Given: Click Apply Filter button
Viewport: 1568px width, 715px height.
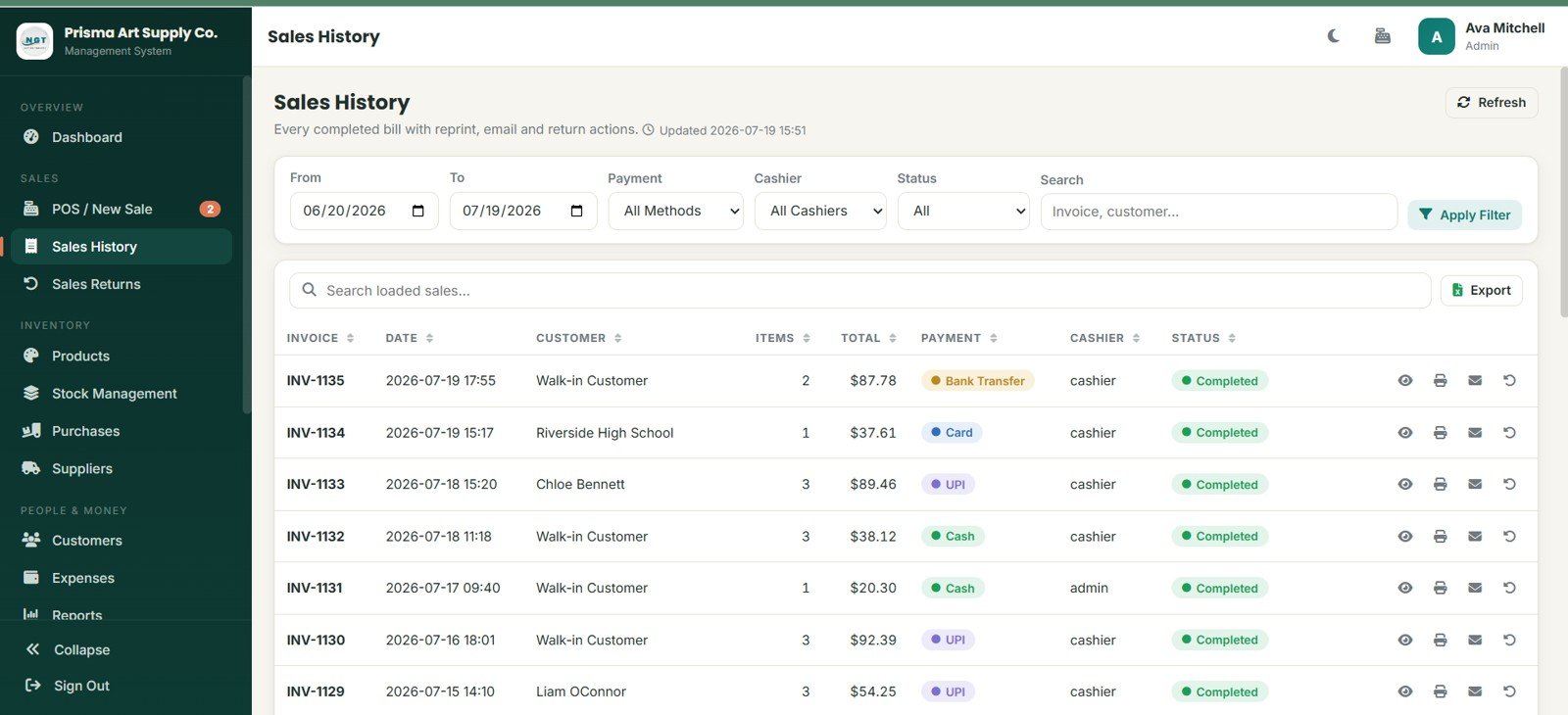Looking at the screenshot, I should 1464,215.
